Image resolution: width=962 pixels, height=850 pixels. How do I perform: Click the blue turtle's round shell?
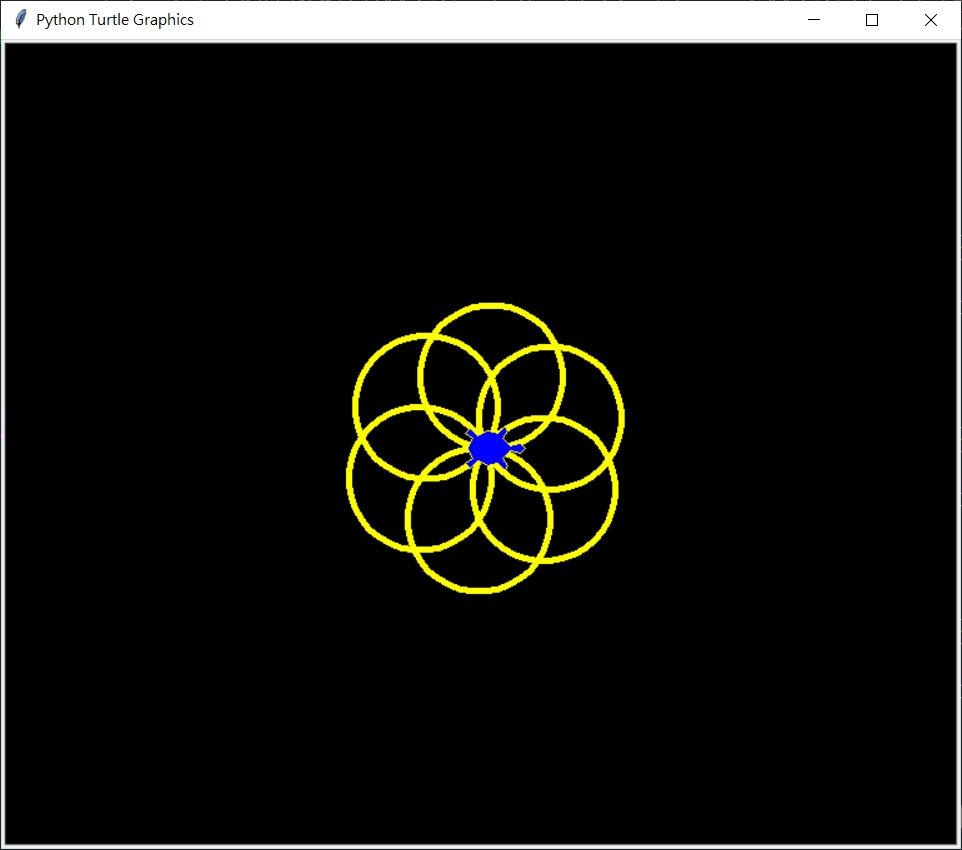click(488, 448)
